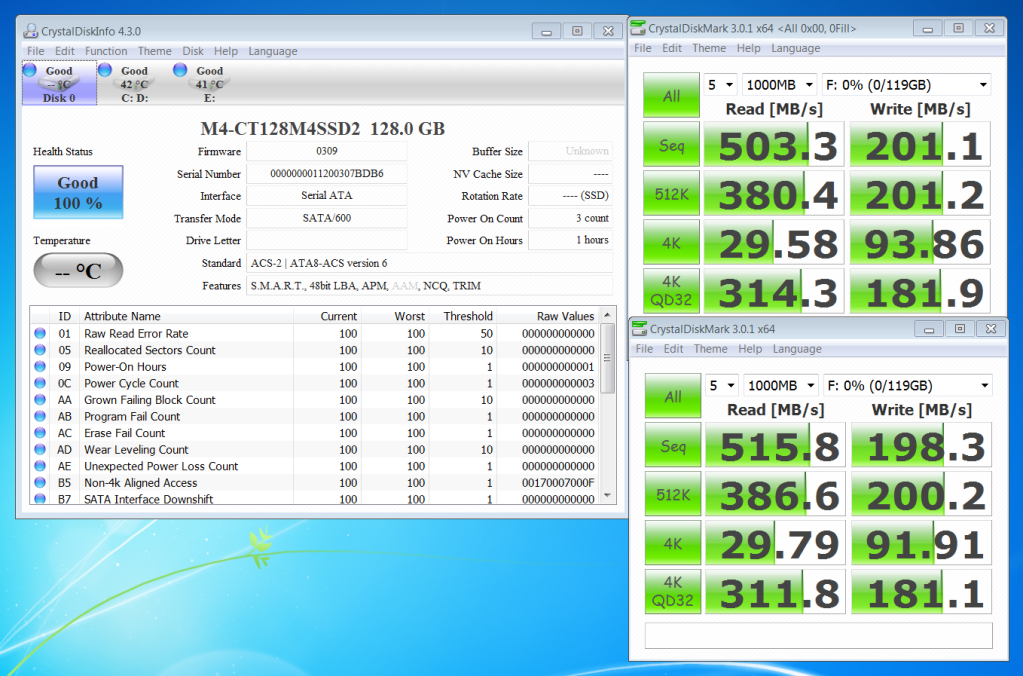Open drive selection dropdown in bottom CrystalDiskMark
Viewport: 1023px width, 676px height.
(x=906, y=386)
